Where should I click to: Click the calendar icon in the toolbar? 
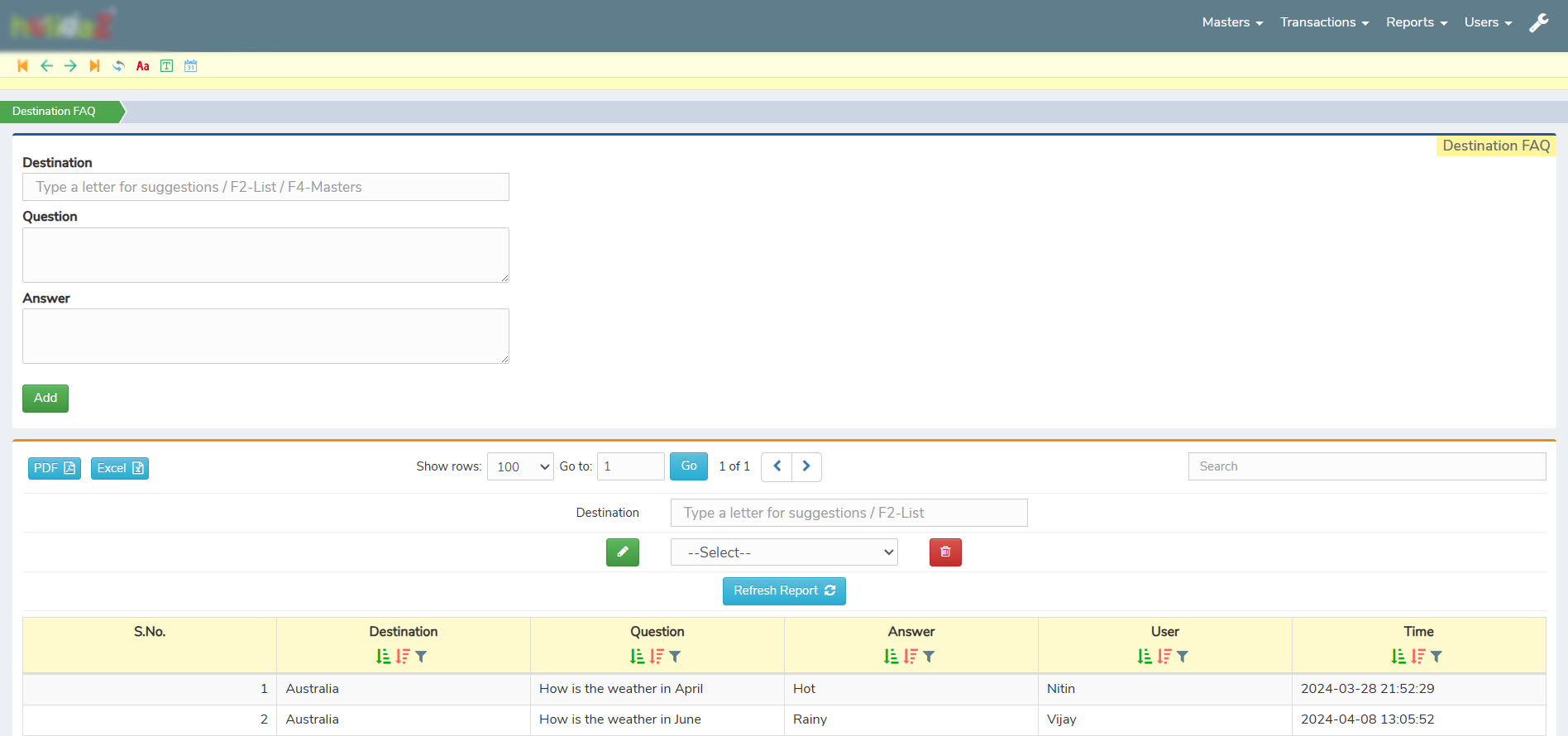click(x=190, y=66)
